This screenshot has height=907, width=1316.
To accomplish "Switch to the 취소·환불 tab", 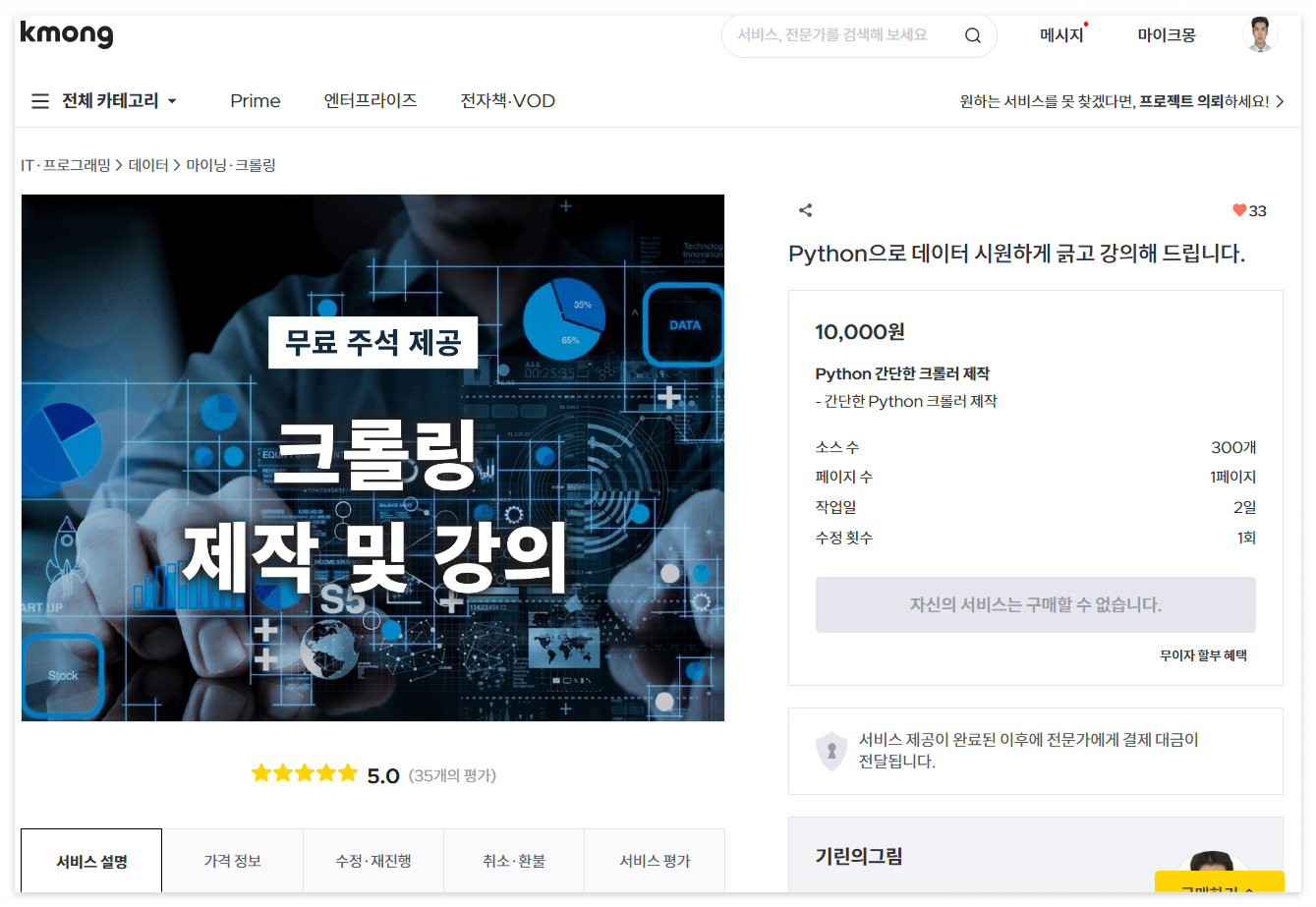I will tap(514, 861).
